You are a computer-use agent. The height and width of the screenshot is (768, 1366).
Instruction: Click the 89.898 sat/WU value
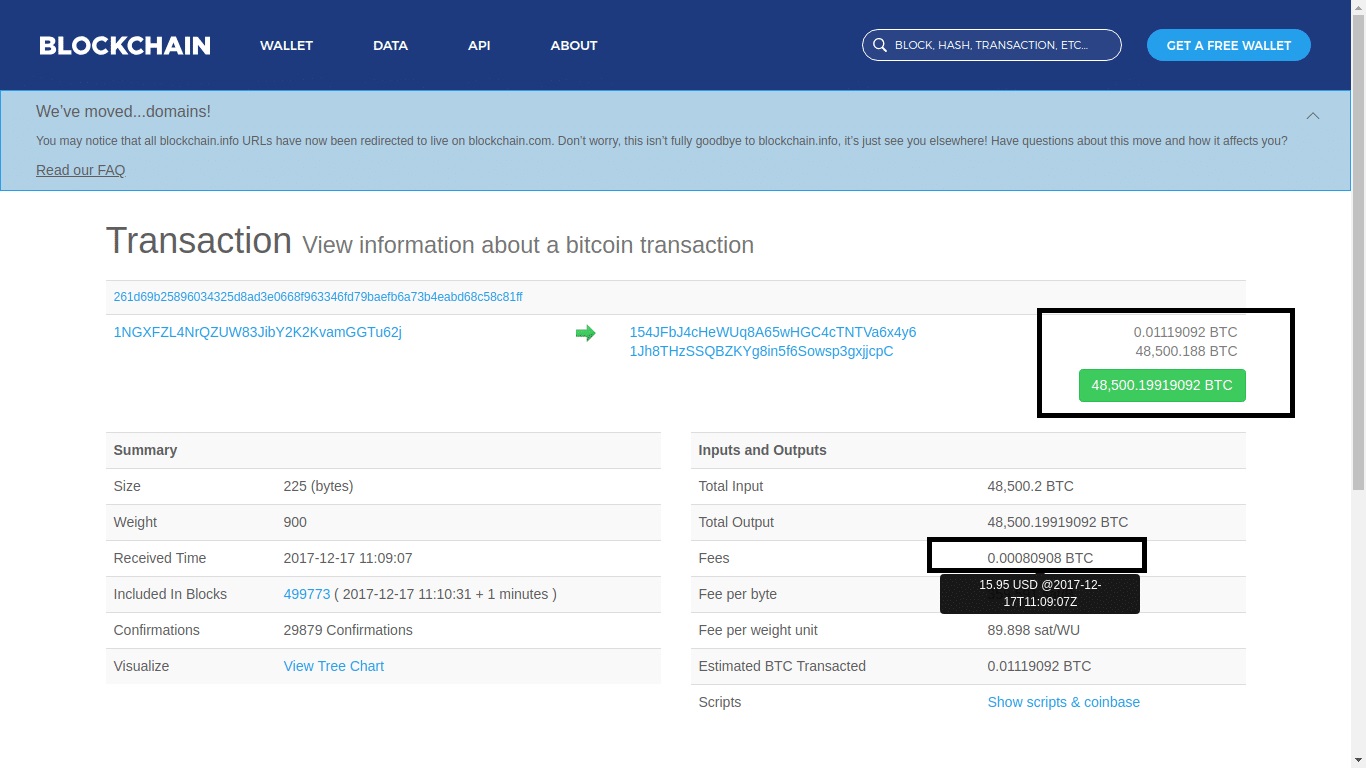coord(1034,630)
